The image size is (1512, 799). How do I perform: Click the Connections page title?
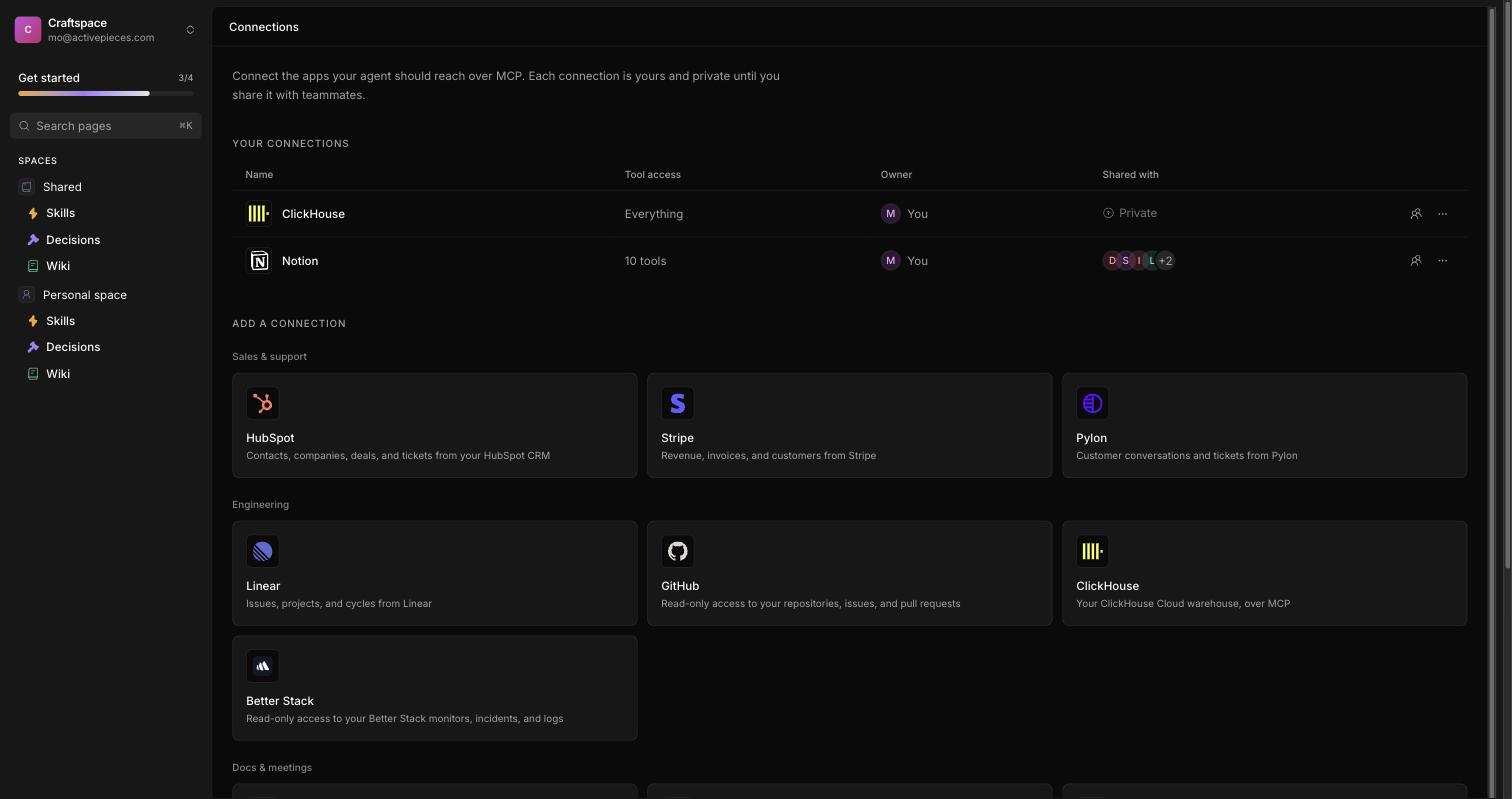[264, 27]
